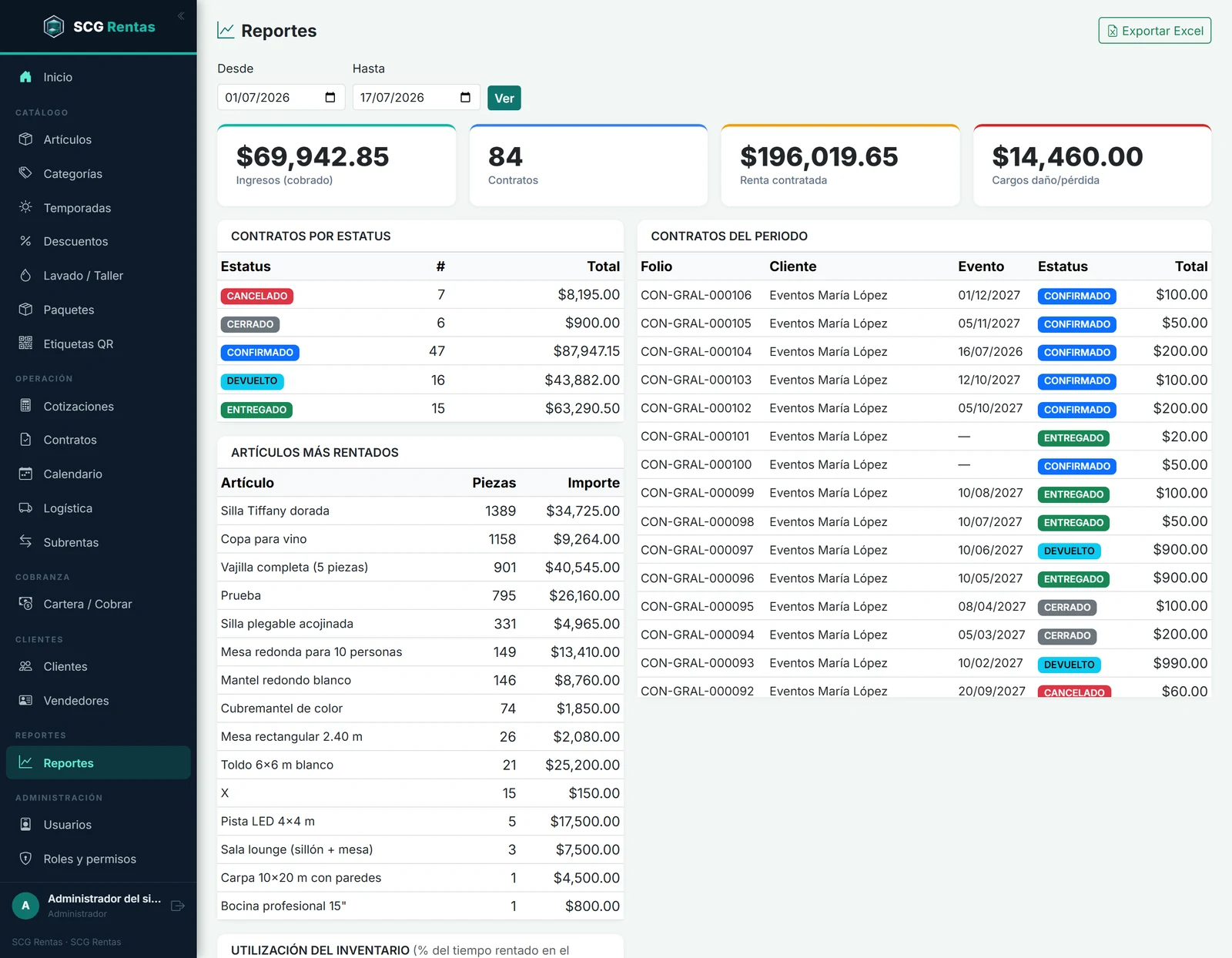Select Reportes in the sidebar

(x=99, y=762)
